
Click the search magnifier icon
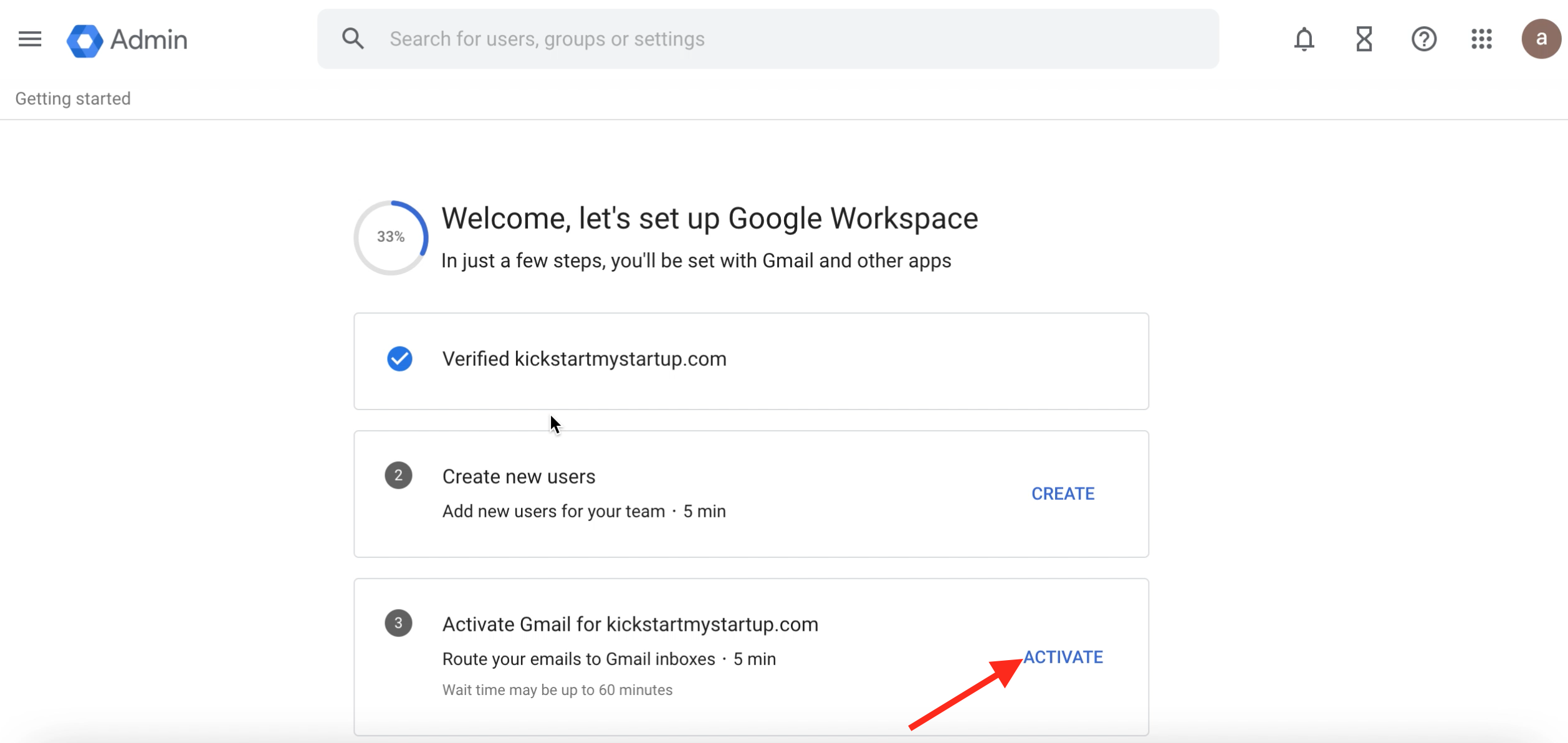coord(353,39)
